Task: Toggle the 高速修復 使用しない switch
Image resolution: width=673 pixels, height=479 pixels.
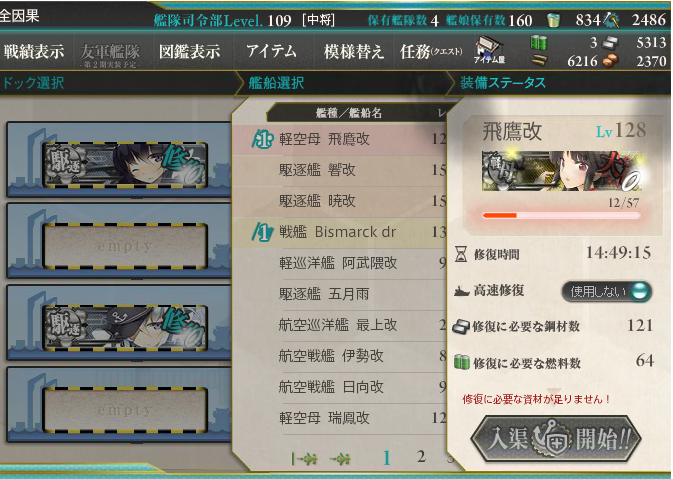Action: point(606,291)
